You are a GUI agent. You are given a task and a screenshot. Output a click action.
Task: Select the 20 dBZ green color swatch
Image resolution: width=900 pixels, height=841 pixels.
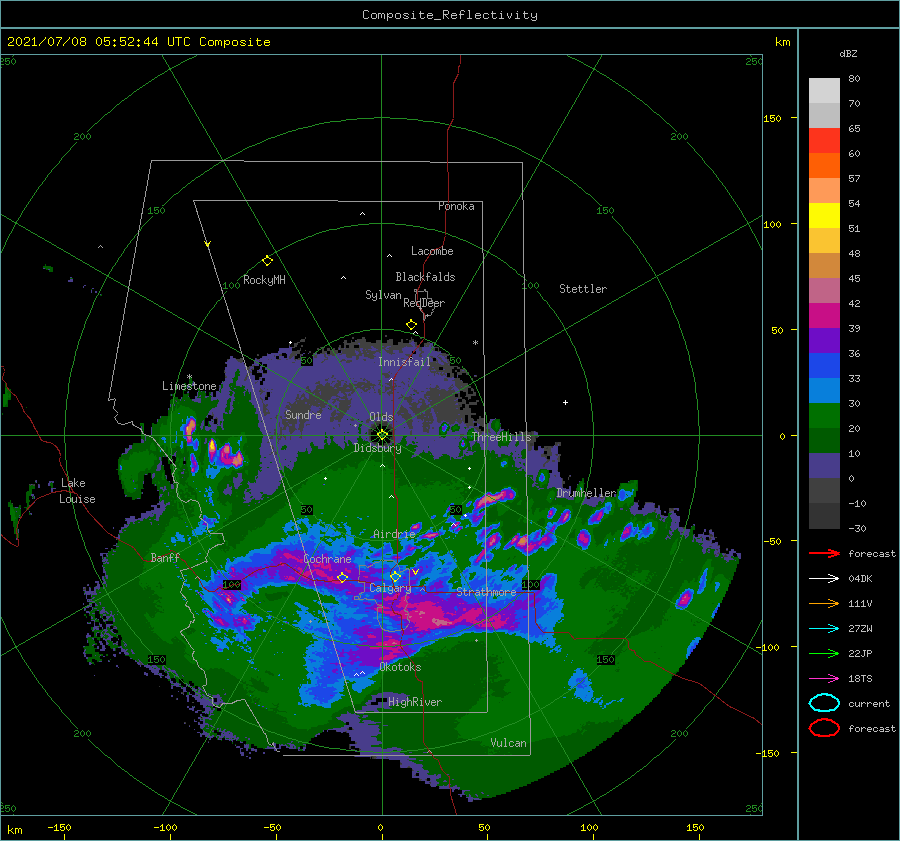(824, 415)
